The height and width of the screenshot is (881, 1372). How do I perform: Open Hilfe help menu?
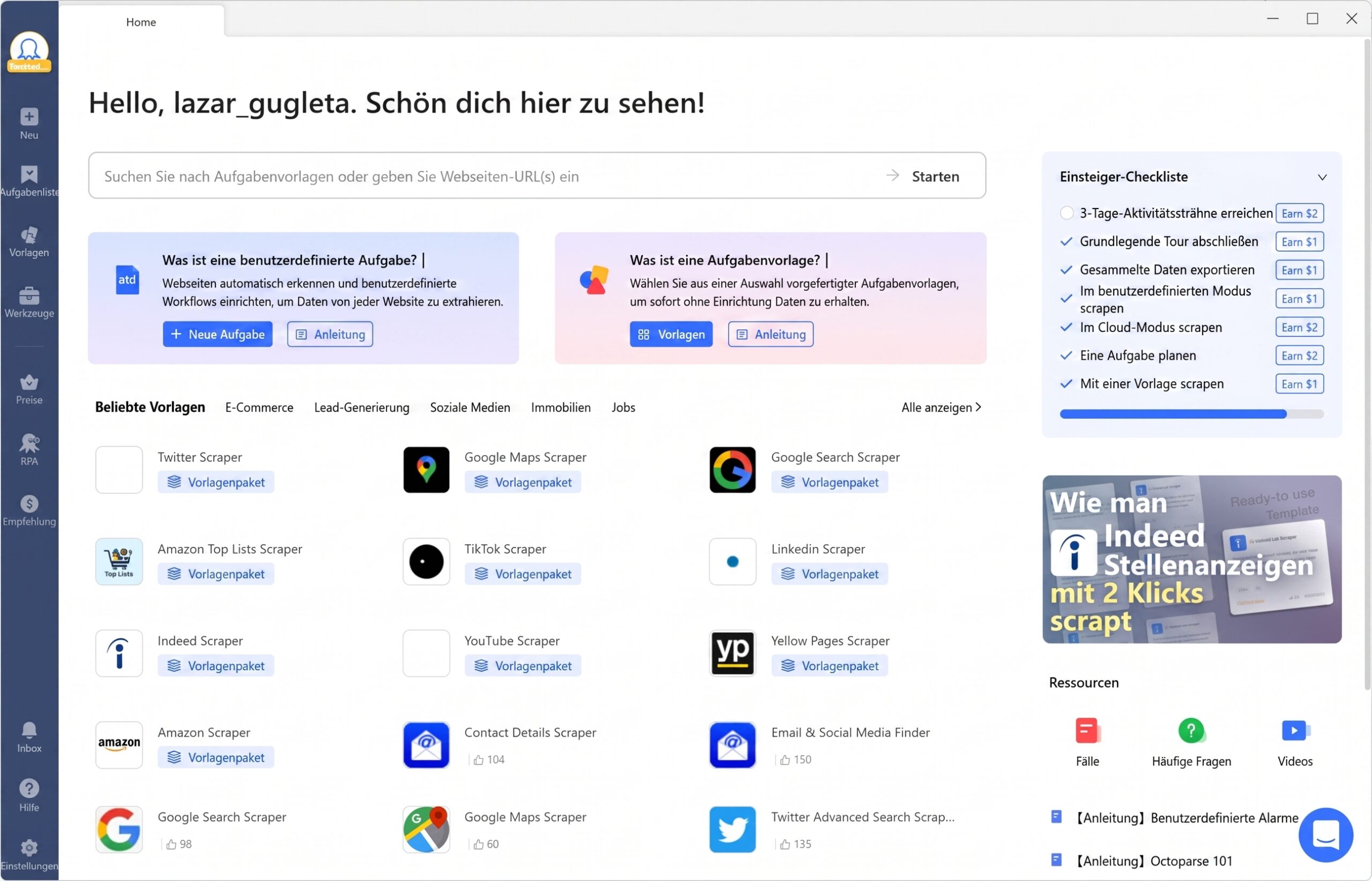click(x=29, y=796)
